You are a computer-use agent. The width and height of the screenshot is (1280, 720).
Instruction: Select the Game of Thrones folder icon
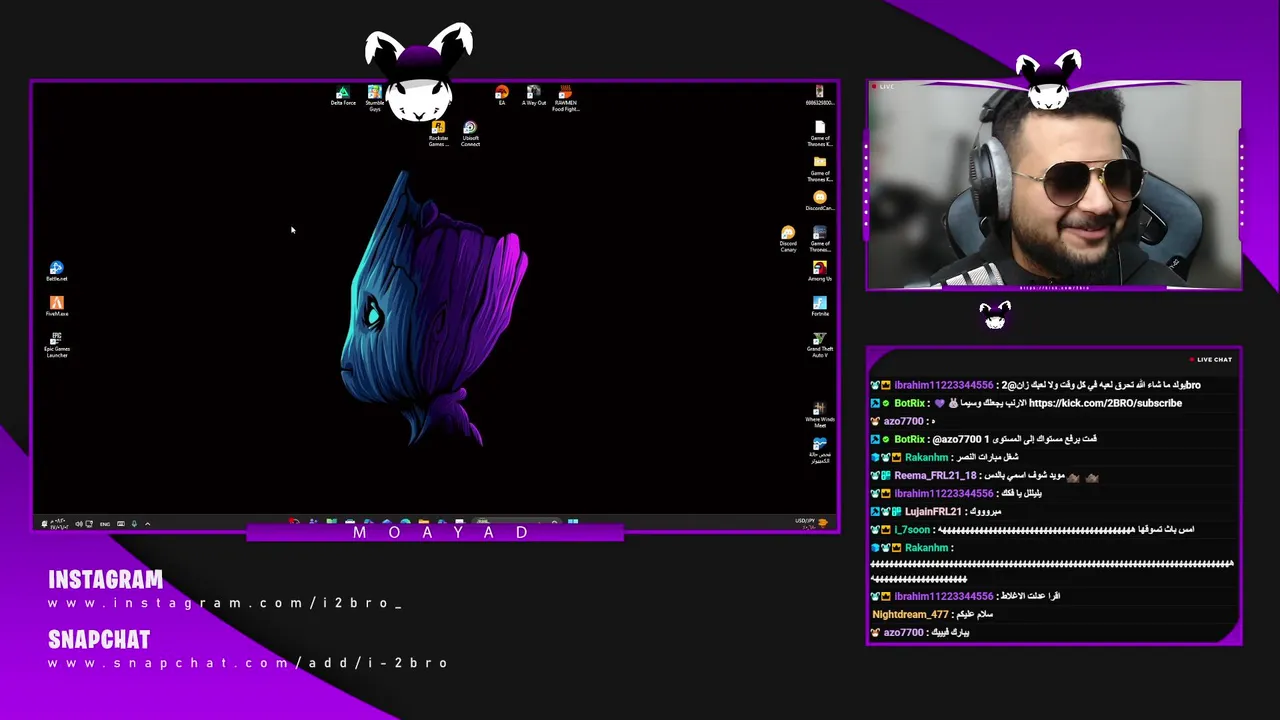(820, 168)
